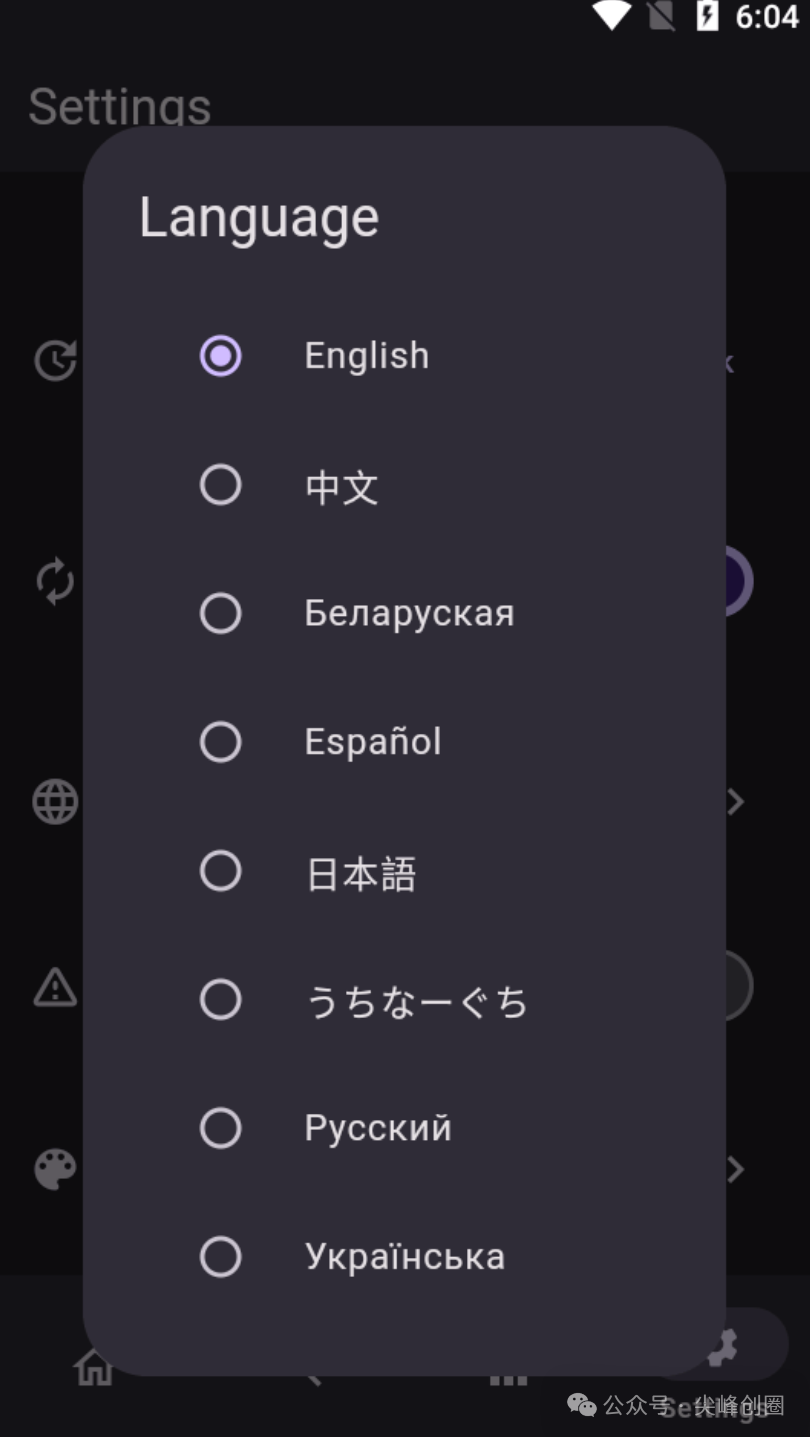Click the palette theme icon

[55, 1169]
